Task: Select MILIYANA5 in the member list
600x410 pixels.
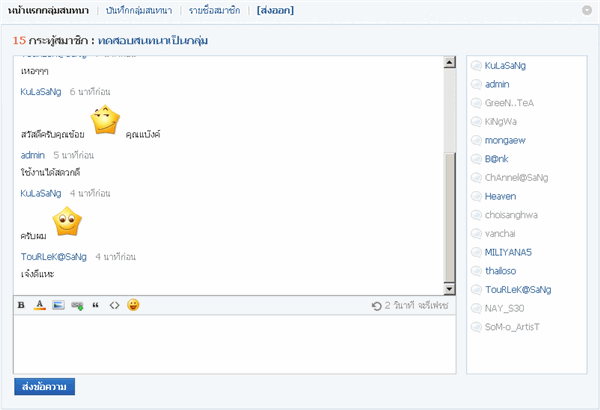Action: pos(508,252)
